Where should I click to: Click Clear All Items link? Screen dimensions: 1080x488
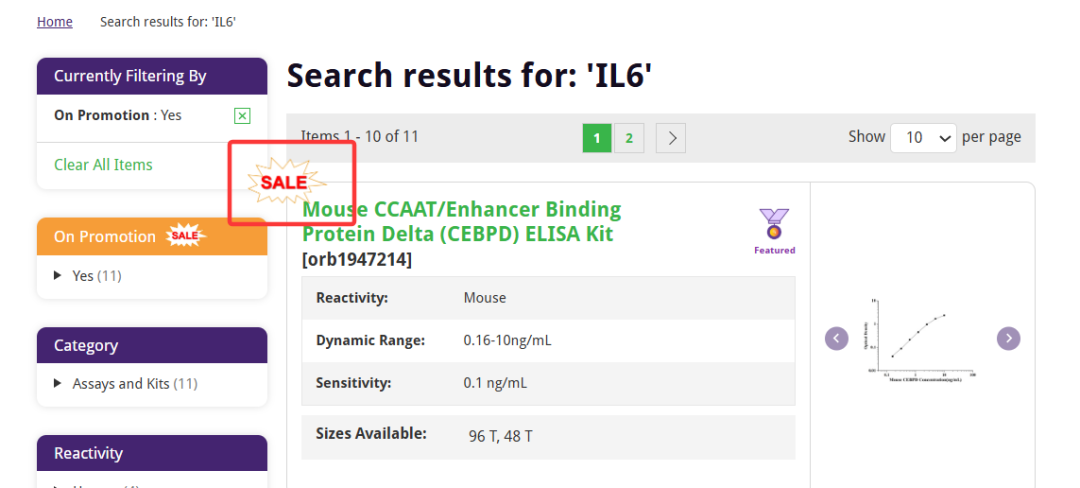point(103,165)
